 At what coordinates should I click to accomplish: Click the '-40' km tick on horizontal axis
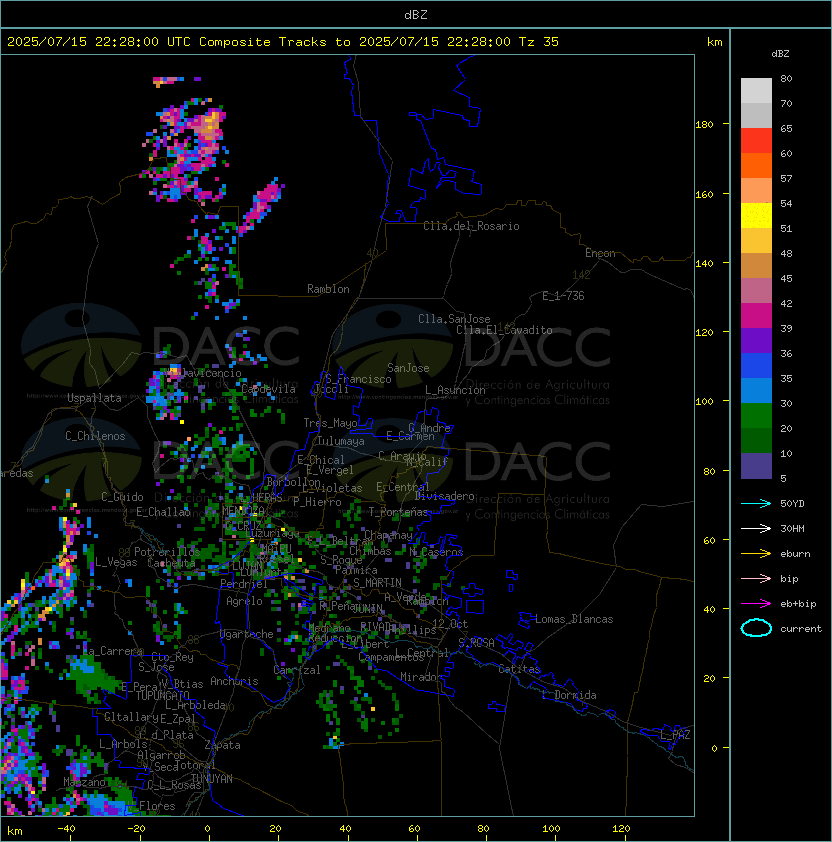(x=66, y=829)
